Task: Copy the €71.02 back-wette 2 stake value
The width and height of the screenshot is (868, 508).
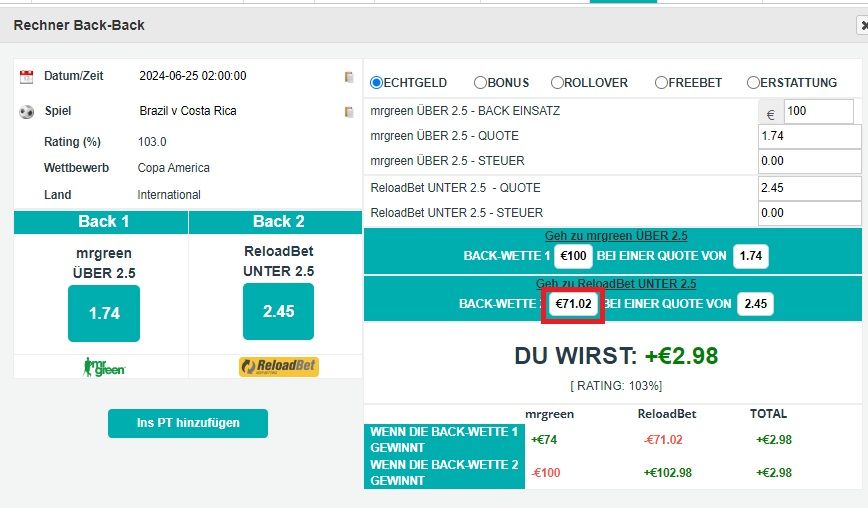Action: point(573,304)
